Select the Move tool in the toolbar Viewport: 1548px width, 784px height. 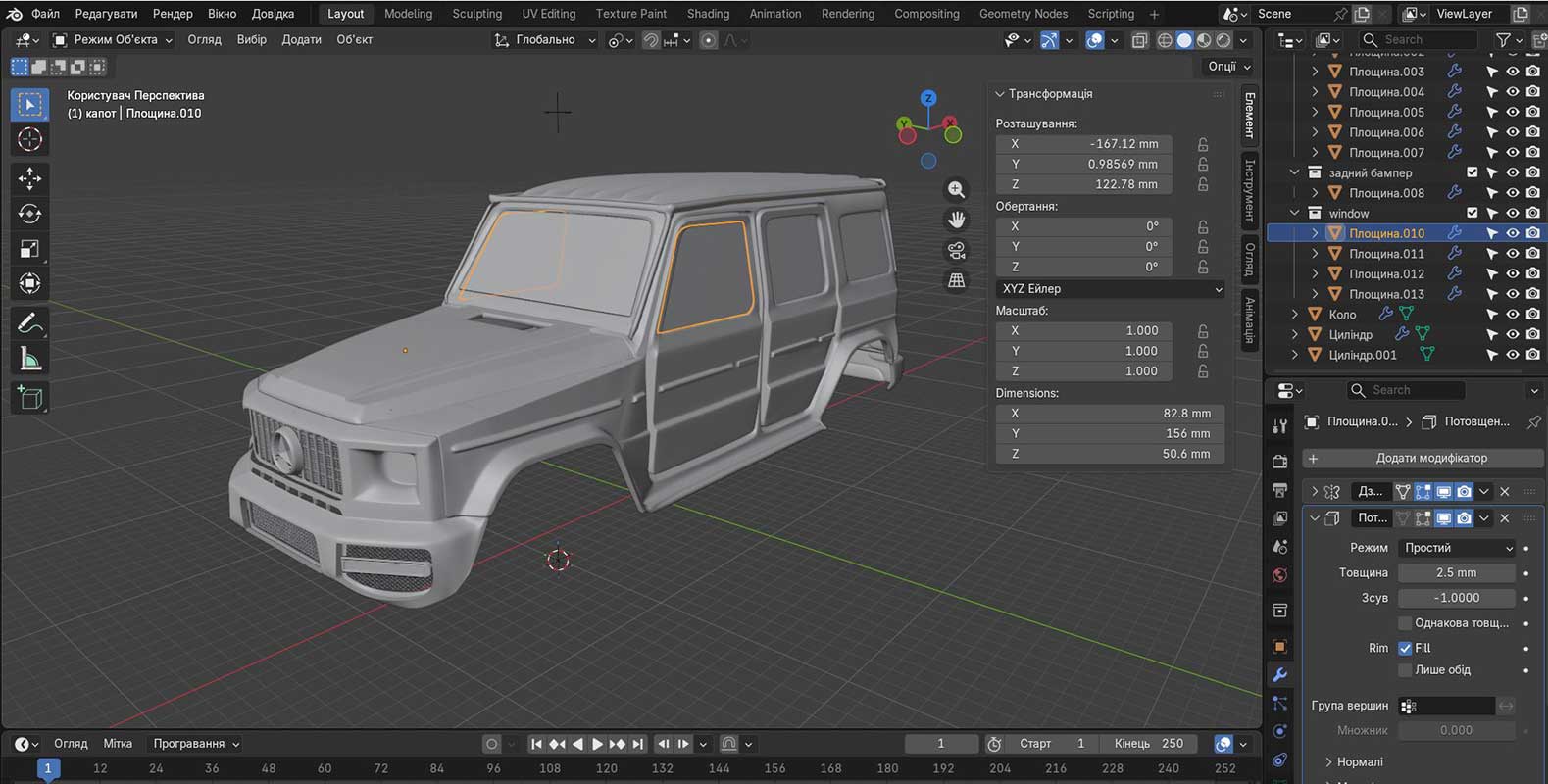click(x=29, y=177)
